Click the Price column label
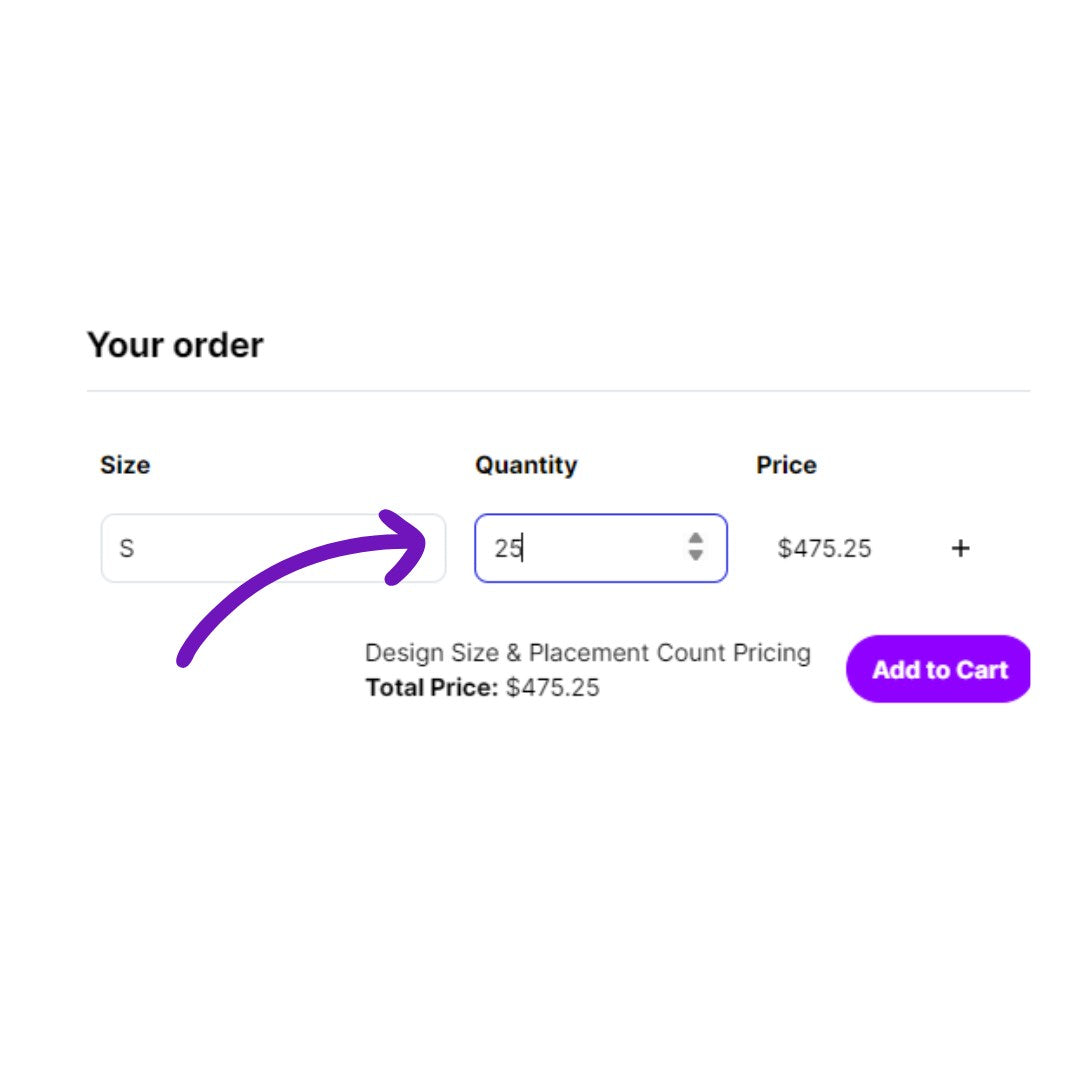Image resolution: width=1080 pixels, height=1080 pixels. tap(786, 465)
